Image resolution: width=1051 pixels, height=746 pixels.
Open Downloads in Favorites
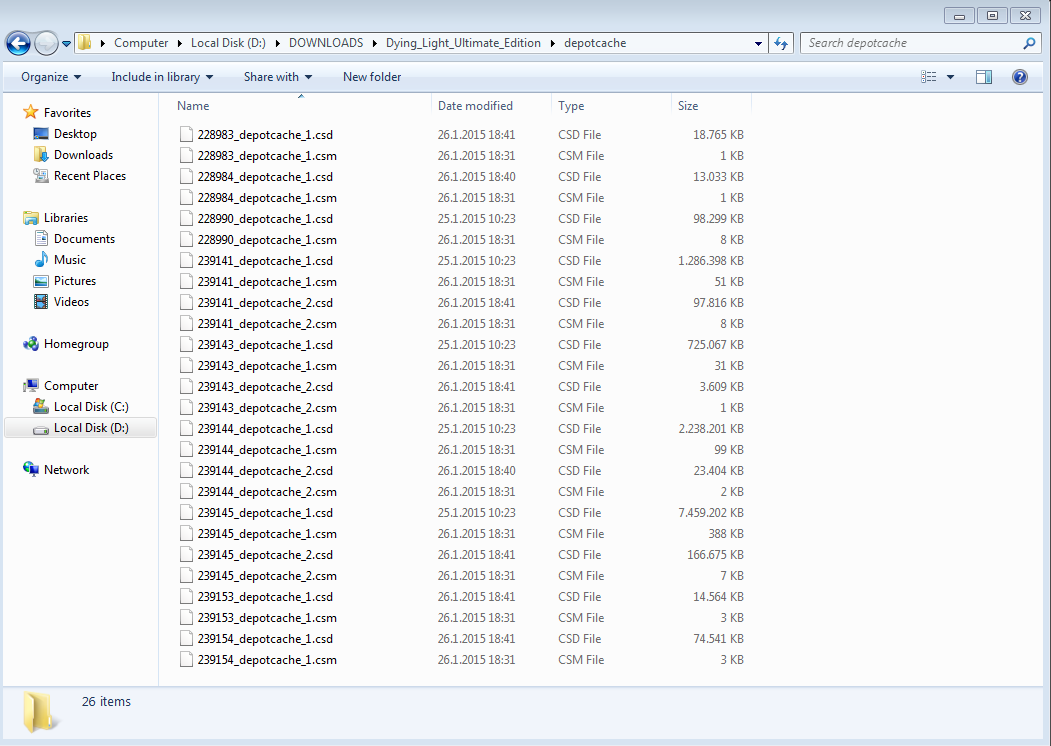(x=83, y=155)
